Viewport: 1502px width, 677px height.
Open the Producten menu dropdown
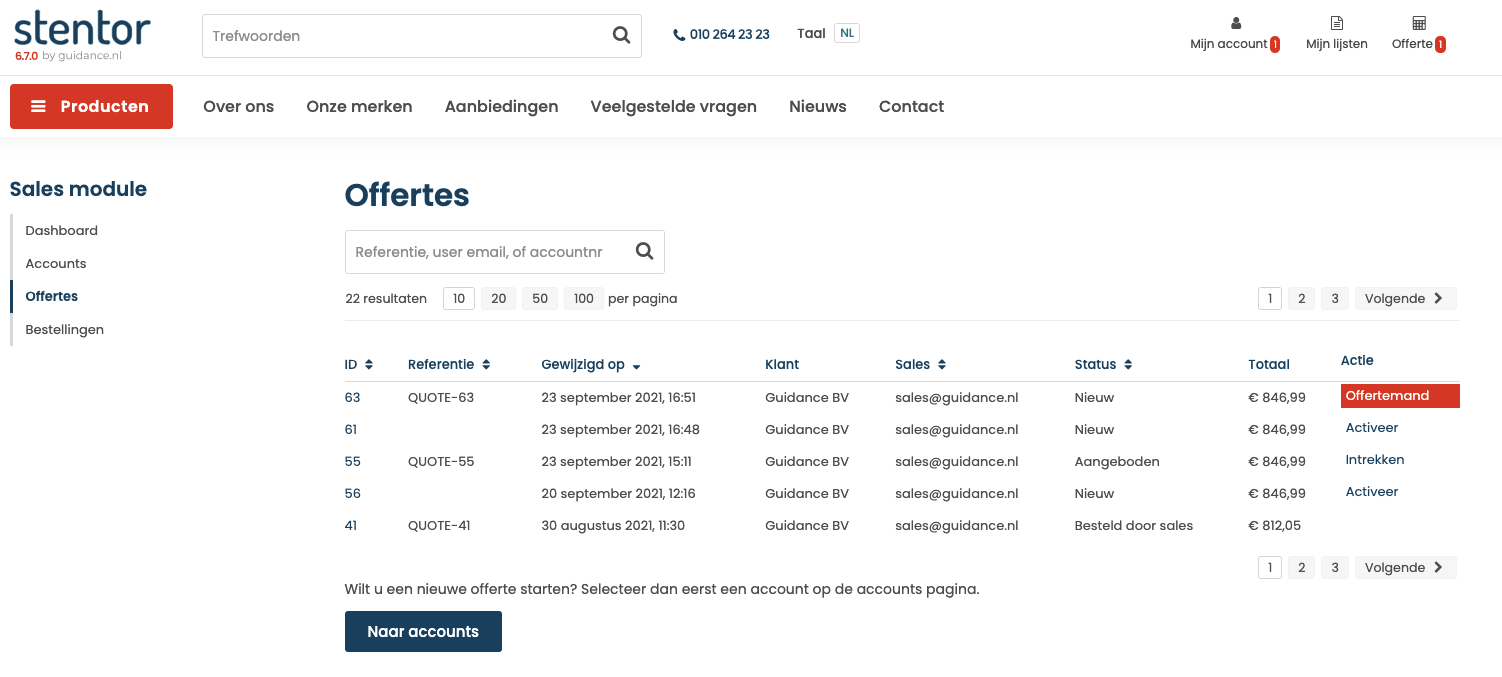[x=91, y=107]
